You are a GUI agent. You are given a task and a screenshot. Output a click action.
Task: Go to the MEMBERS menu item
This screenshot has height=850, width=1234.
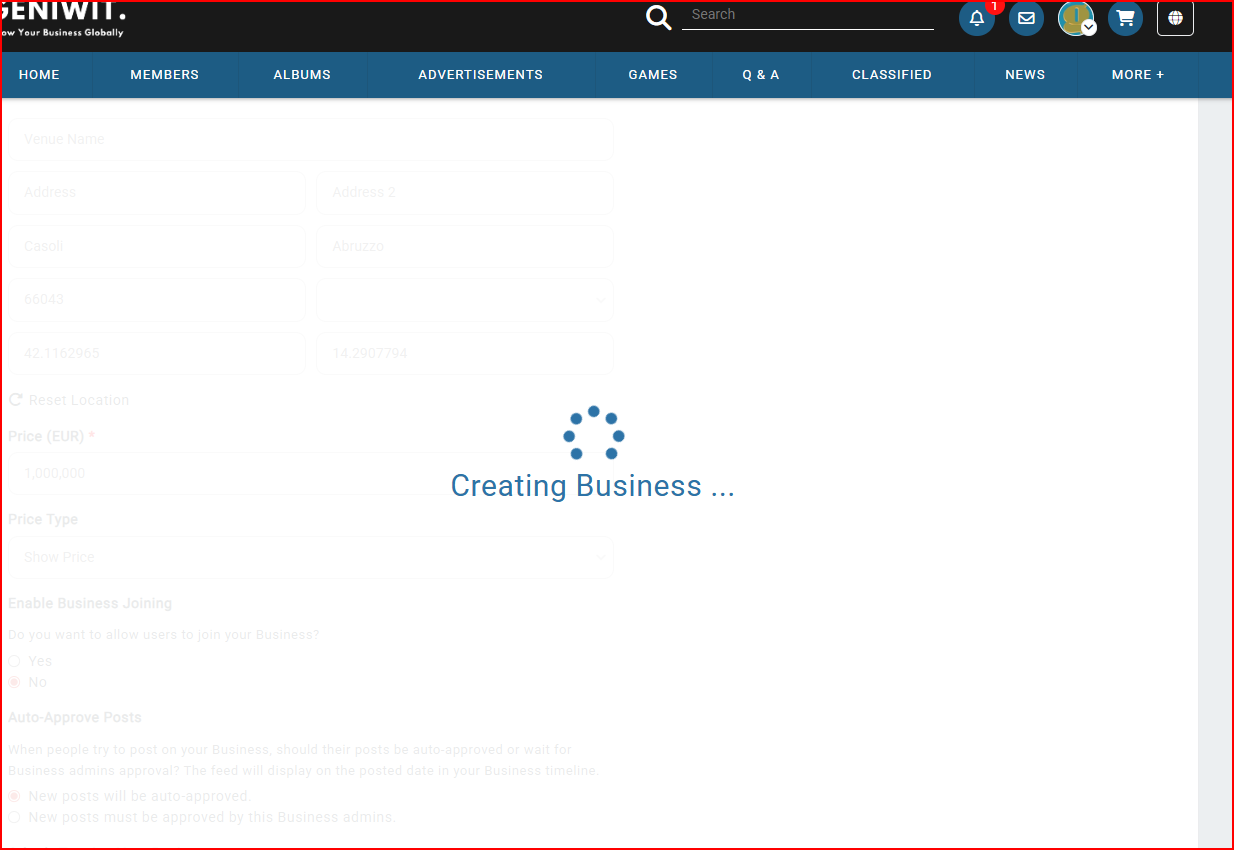[164, 75]
